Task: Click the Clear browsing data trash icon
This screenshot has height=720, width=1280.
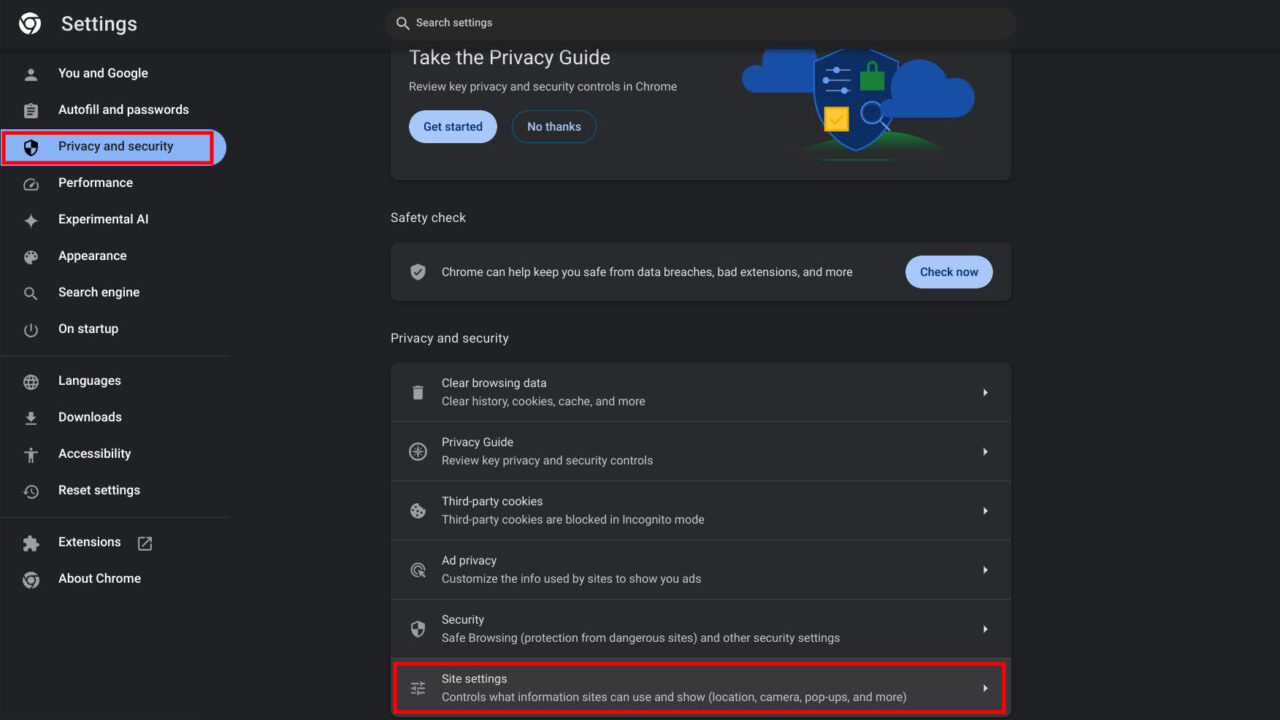Action: pos(417,392)
